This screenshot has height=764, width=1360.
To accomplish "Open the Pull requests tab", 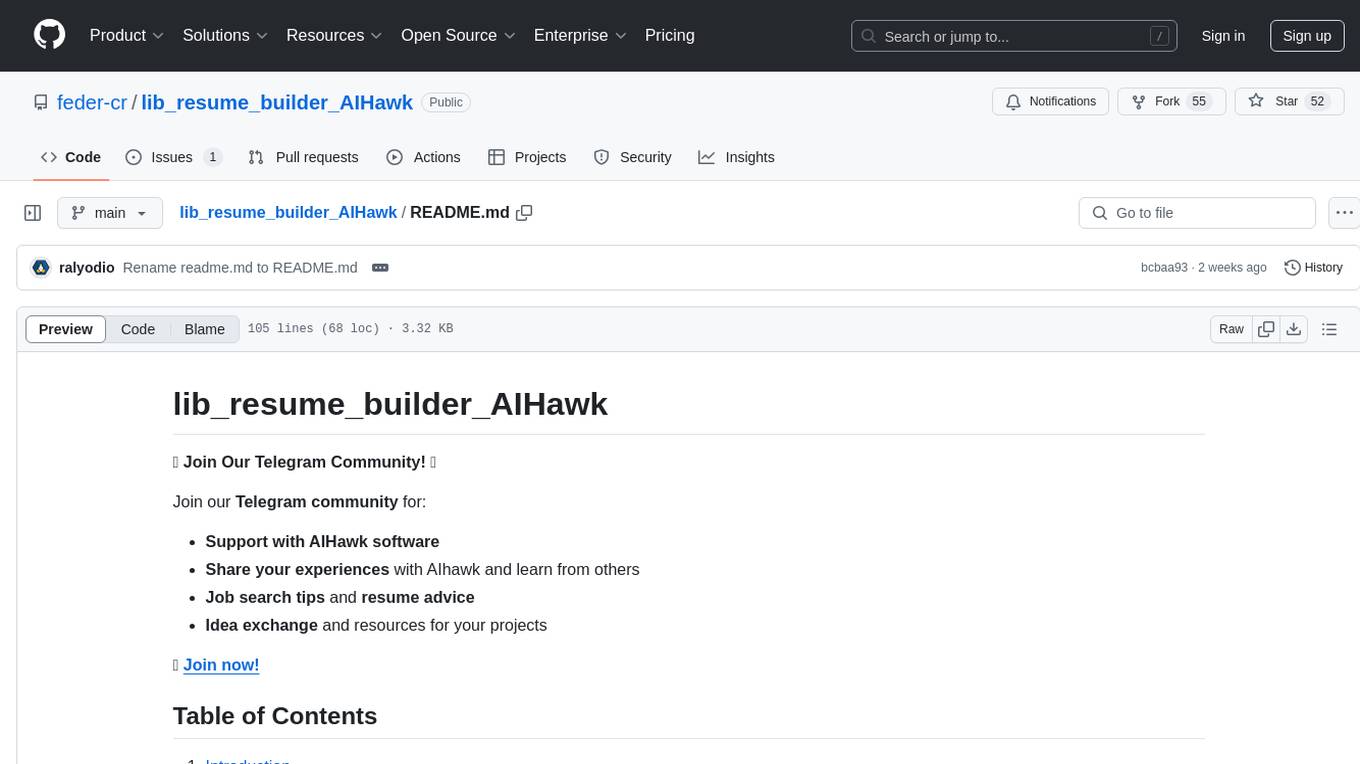I will [x=303, y=157].
